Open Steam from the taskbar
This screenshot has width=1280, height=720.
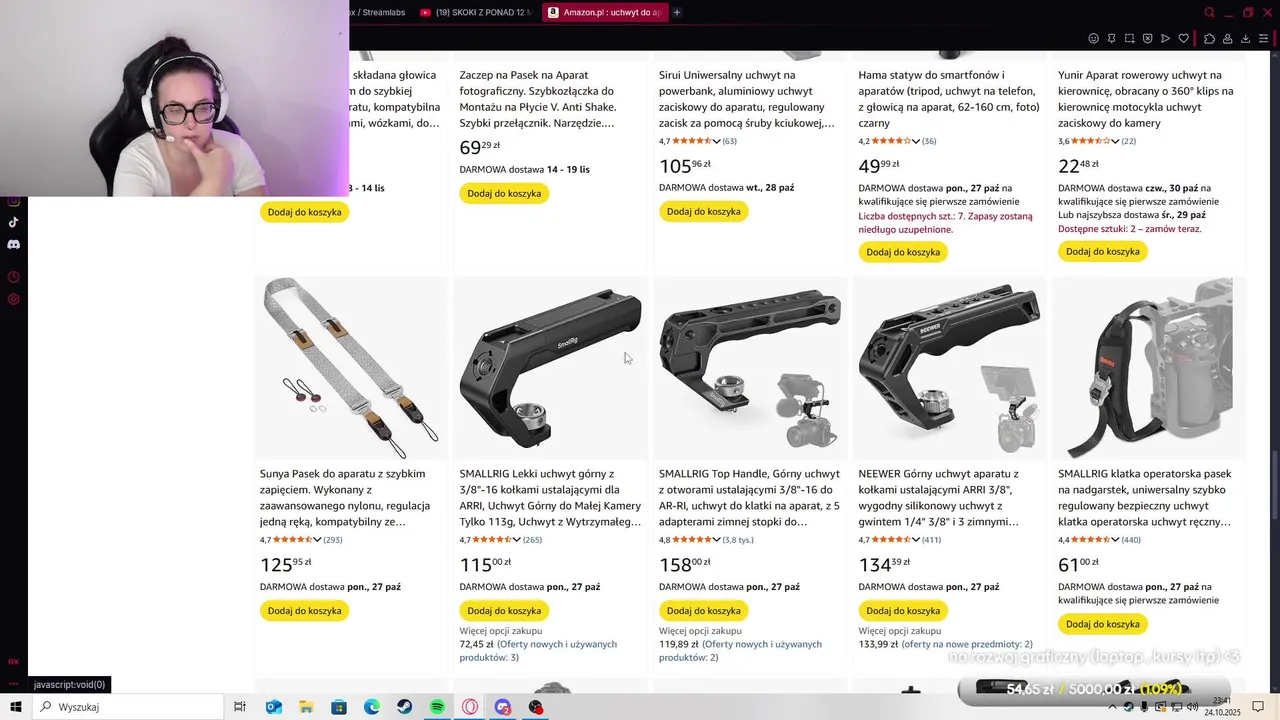[404, 707]
